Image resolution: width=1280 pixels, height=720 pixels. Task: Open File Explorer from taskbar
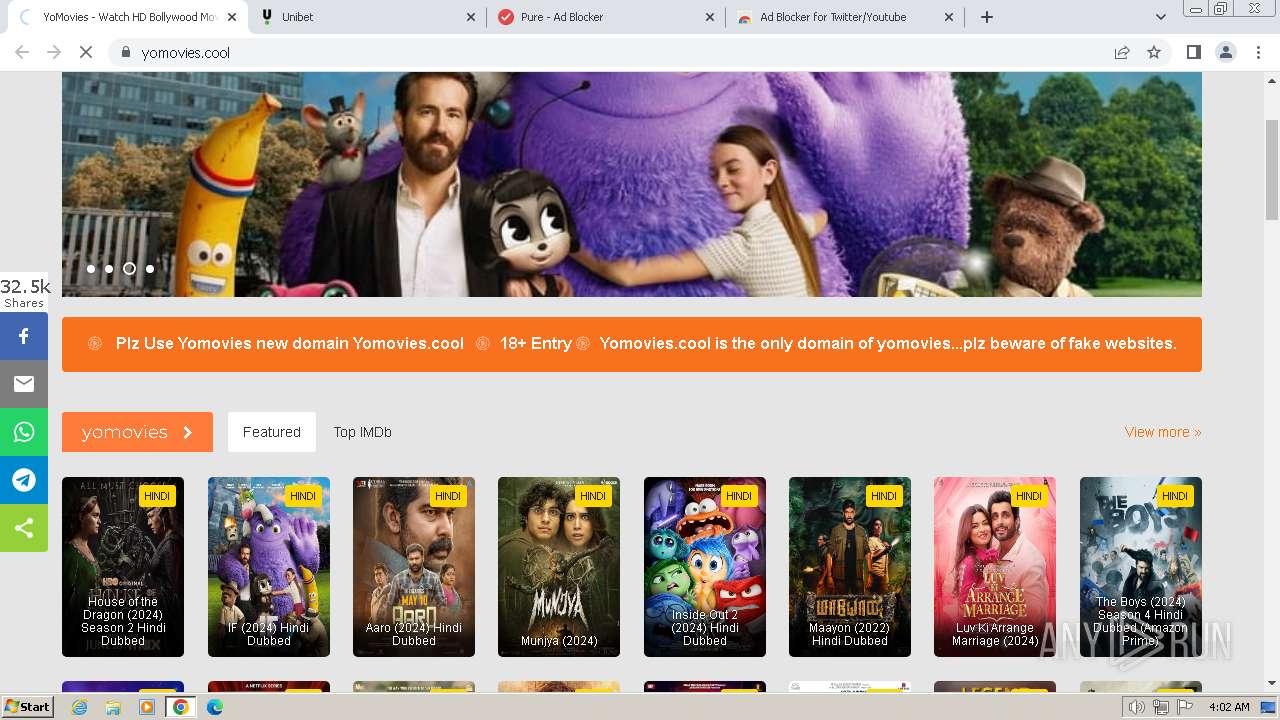click(x=113, y=707)
